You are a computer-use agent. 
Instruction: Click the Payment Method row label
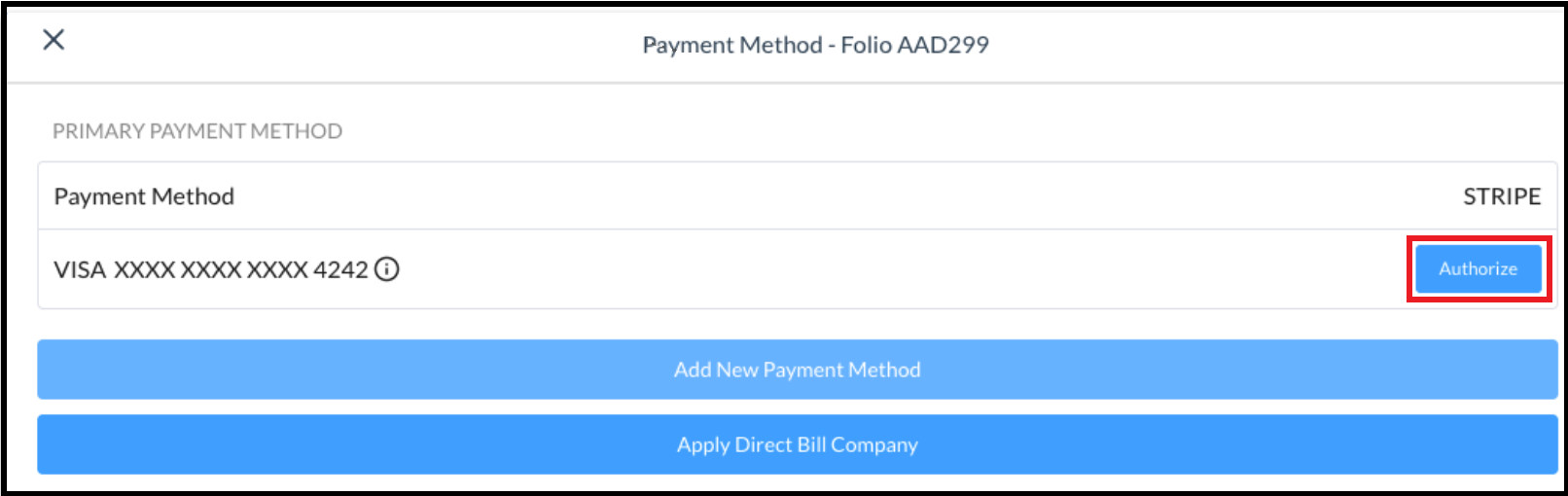point(144,196)
